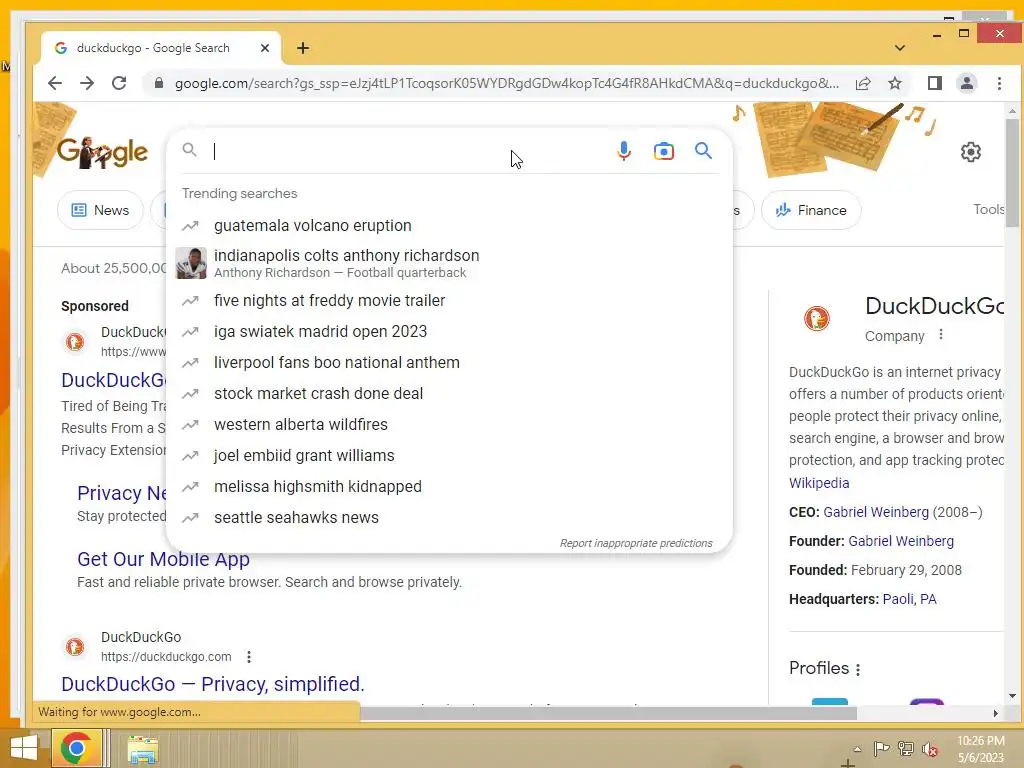This screenshot has width=1024, height=768.
Task: Open Google Lens image search camera icon
Action: coord(664,152)
